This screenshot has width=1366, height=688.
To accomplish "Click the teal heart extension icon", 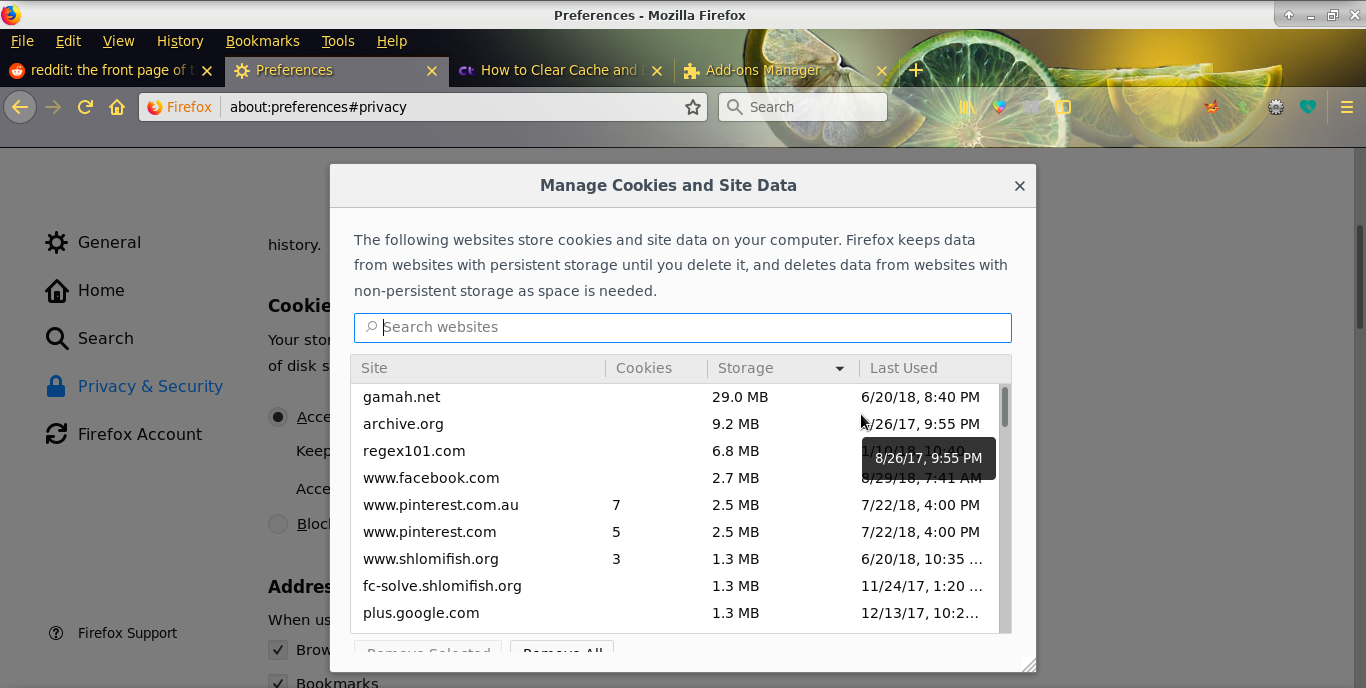I will [x=1308, y=107].
